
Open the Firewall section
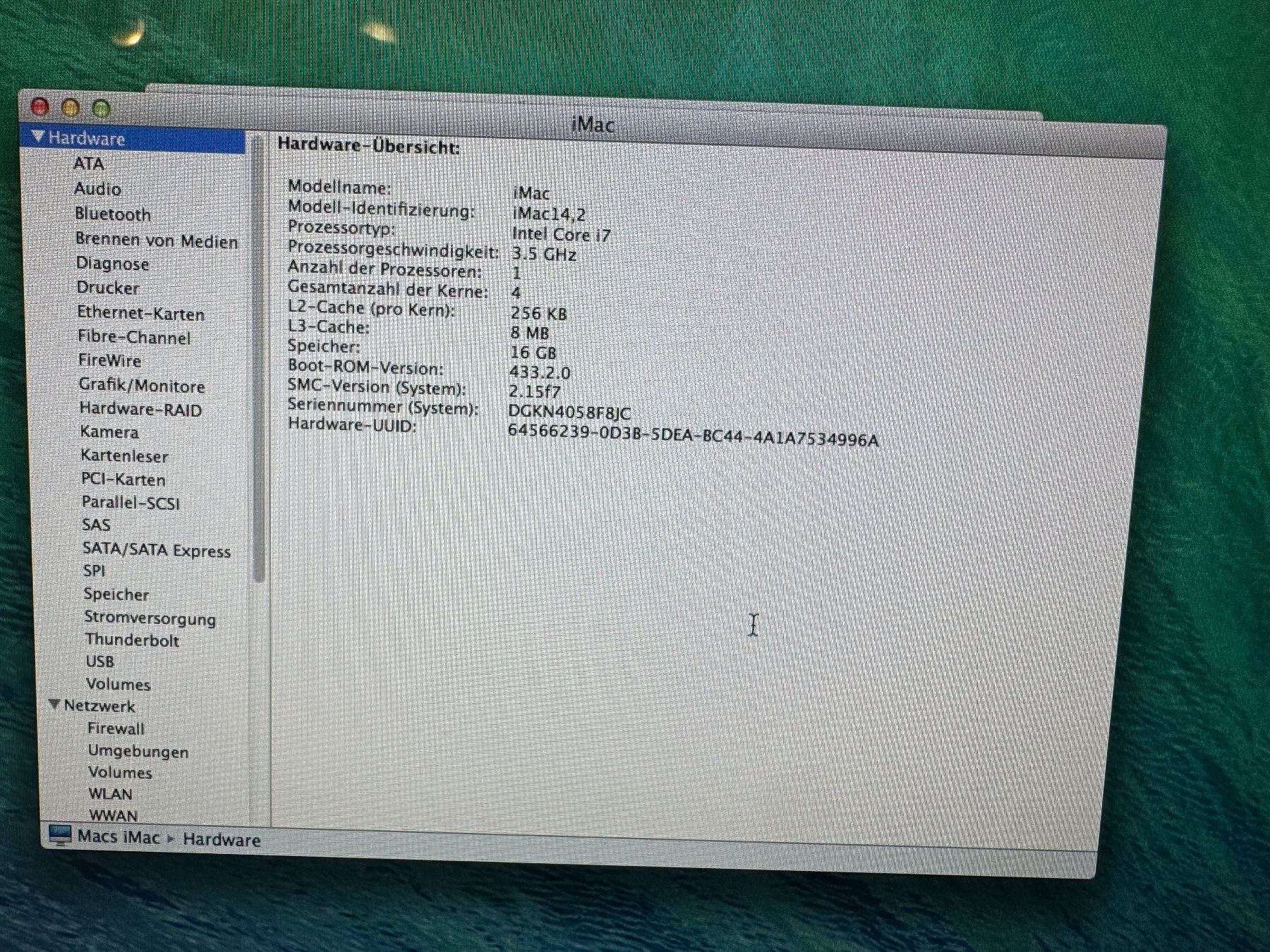tap(115, 728)
